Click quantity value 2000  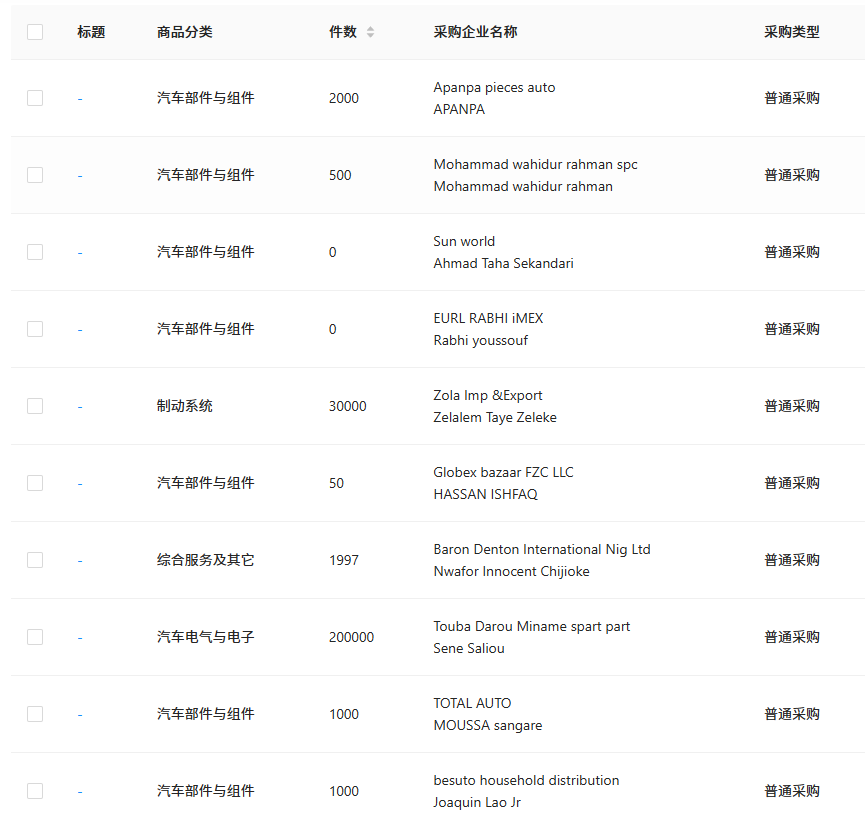pyautogui.click(x=344, y=98)
